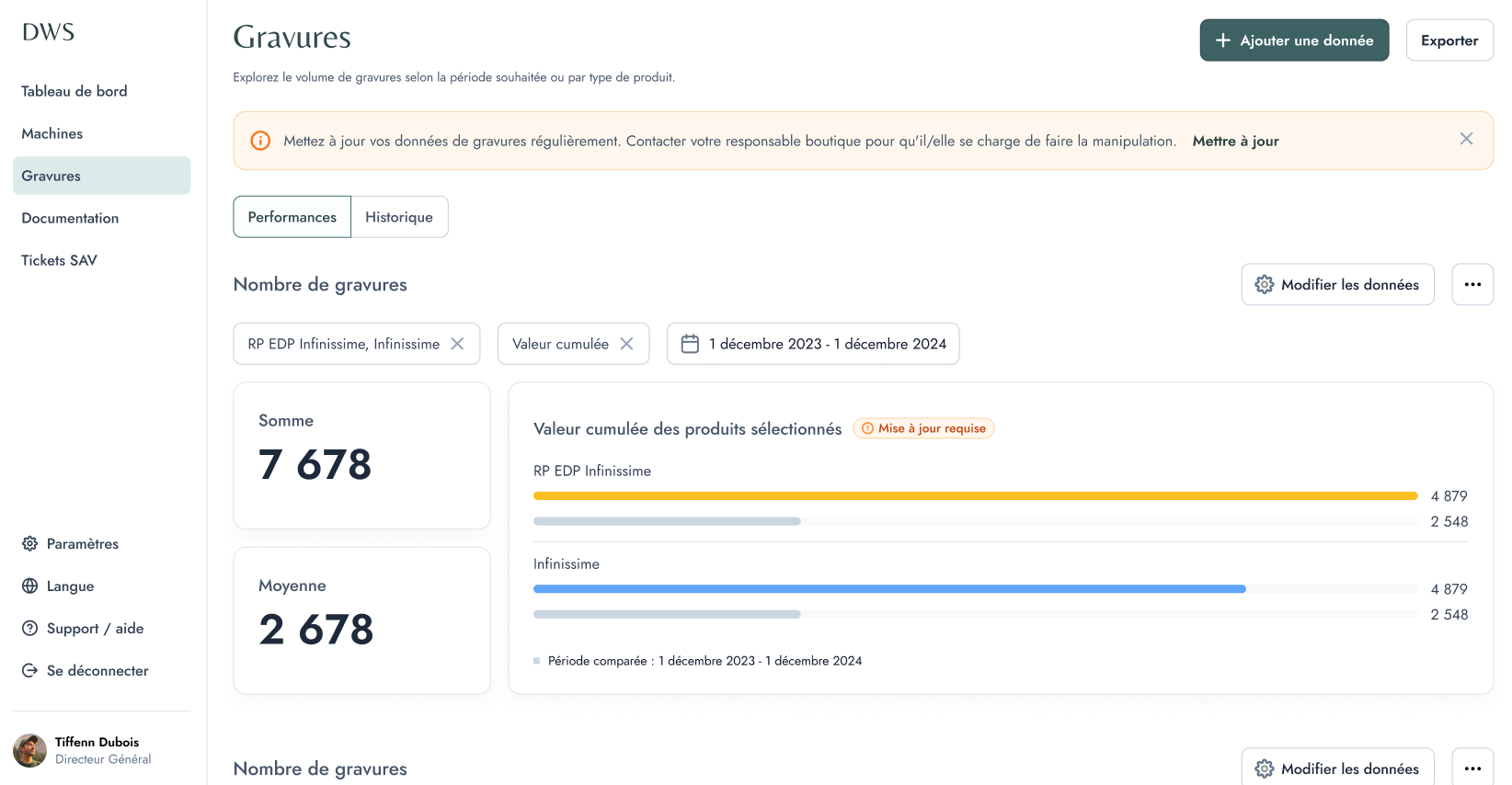Open Tickets SAV section
The height and width of the screenshot is (785, 1512).
click(x=59, y=260)
